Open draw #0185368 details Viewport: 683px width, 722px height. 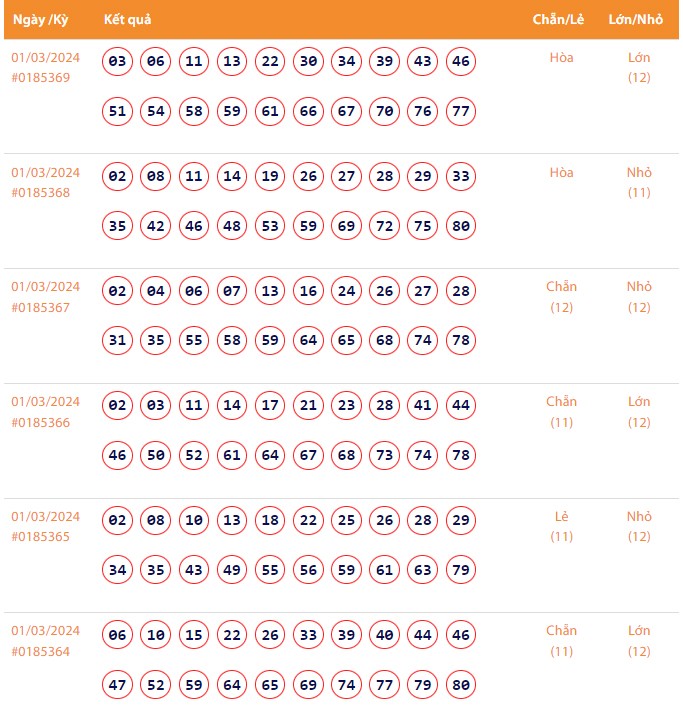(x=41, y=192)
